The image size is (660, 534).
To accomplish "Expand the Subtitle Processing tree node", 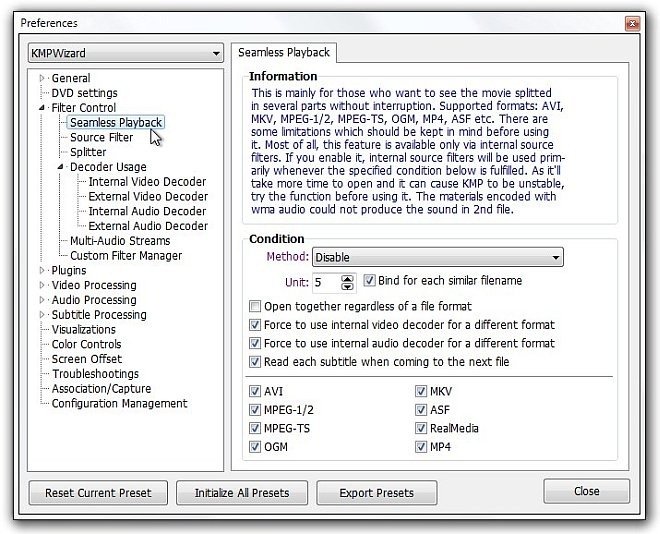I will [42, 315].
